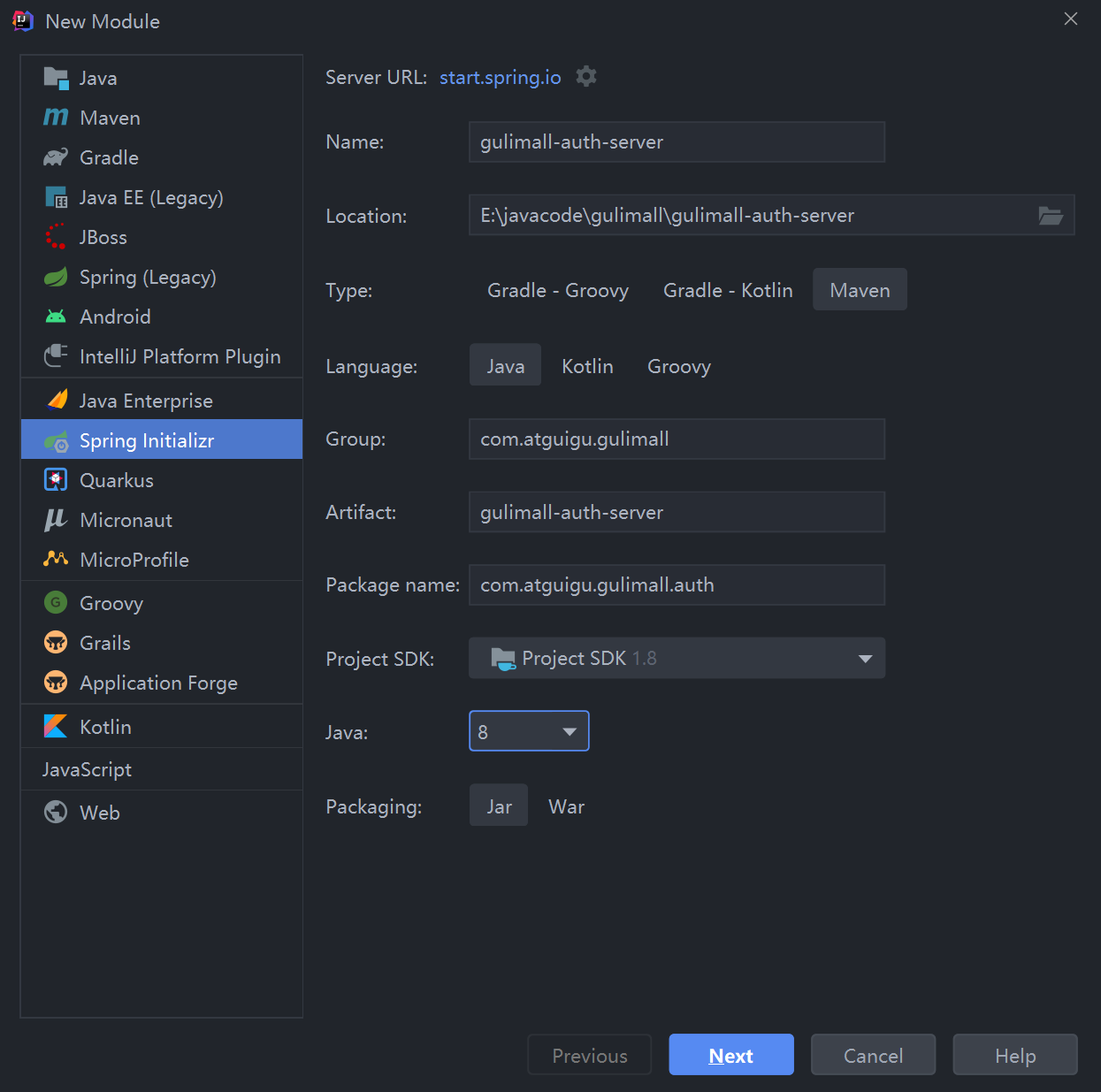Screen dimensions: 1101x1092
Task: Open the Project SDK dropdown
Action: 677,658
